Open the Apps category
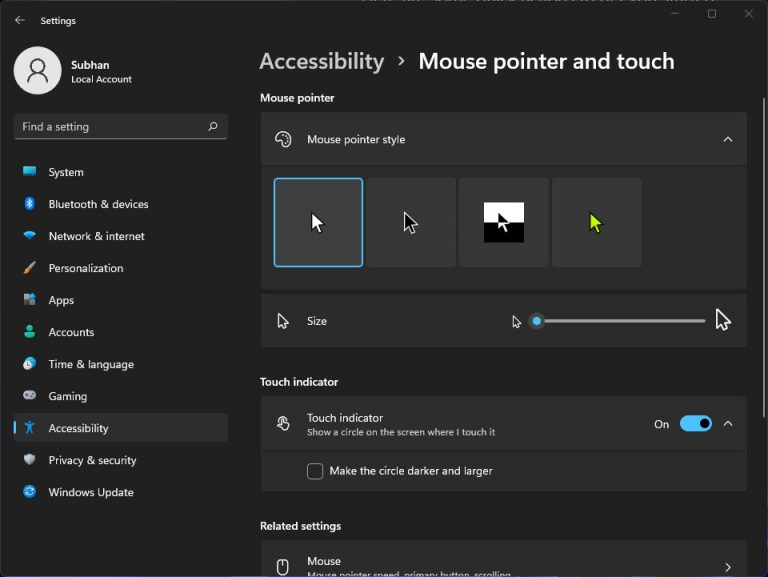This screenshot has width=768, height=577. (120, 300)
